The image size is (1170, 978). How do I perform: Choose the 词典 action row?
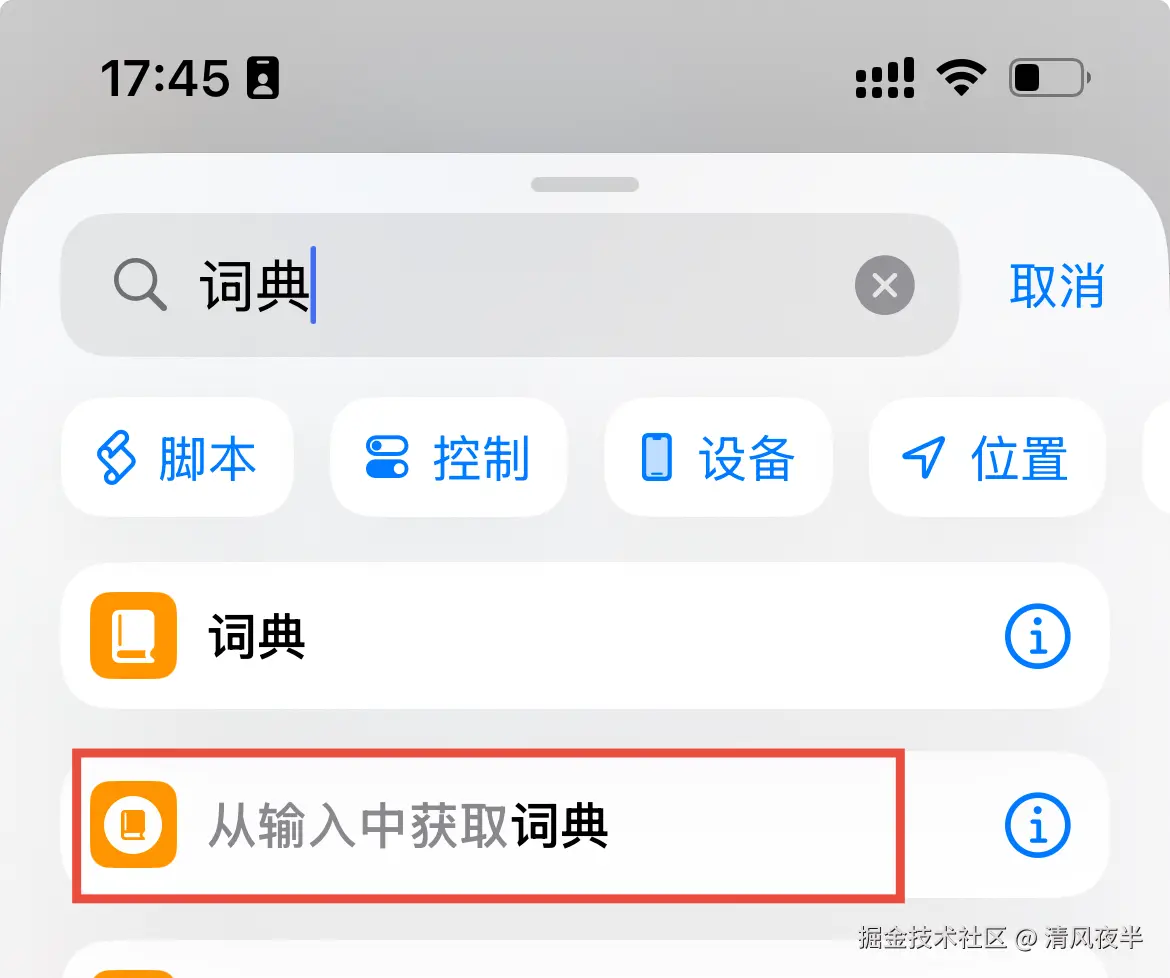585,636
